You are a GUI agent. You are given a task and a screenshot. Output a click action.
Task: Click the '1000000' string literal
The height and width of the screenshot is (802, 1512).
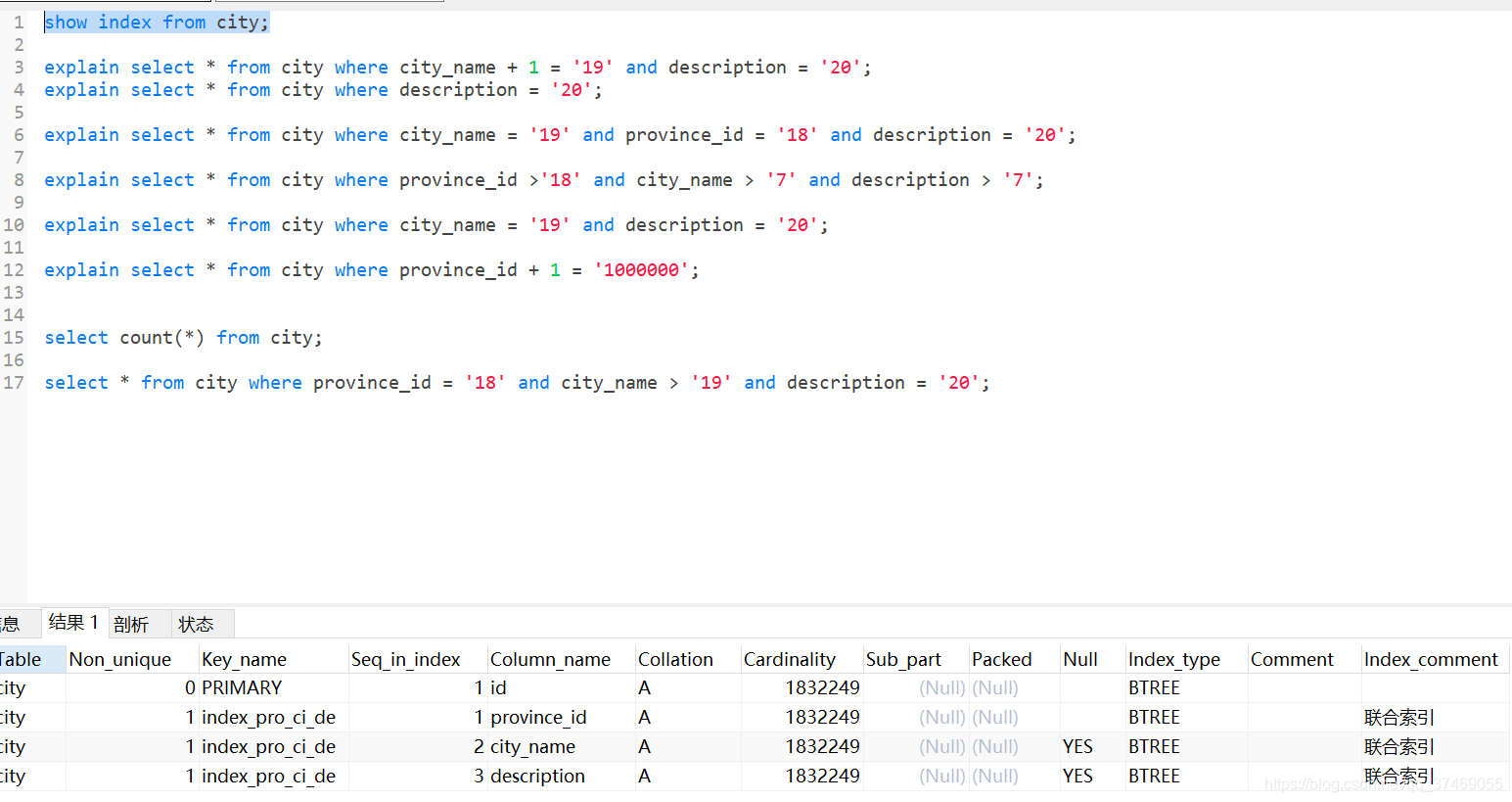641,269
